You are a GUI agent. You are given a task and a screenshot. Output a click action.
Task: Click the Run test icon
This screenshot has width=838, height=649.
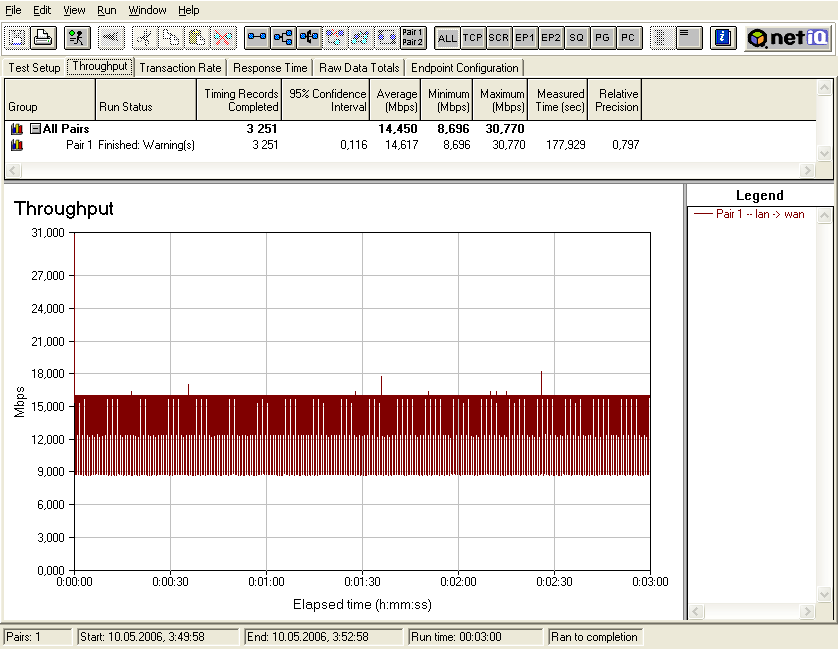77,38
